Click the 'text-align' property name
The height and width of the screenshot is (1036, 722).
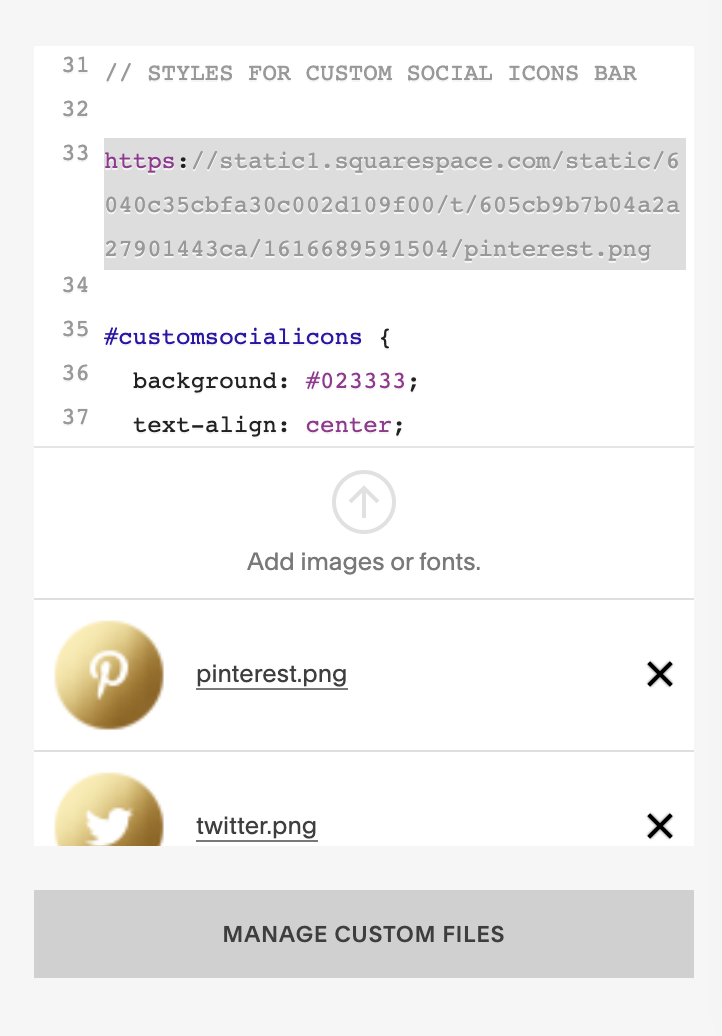coord(204,425)
